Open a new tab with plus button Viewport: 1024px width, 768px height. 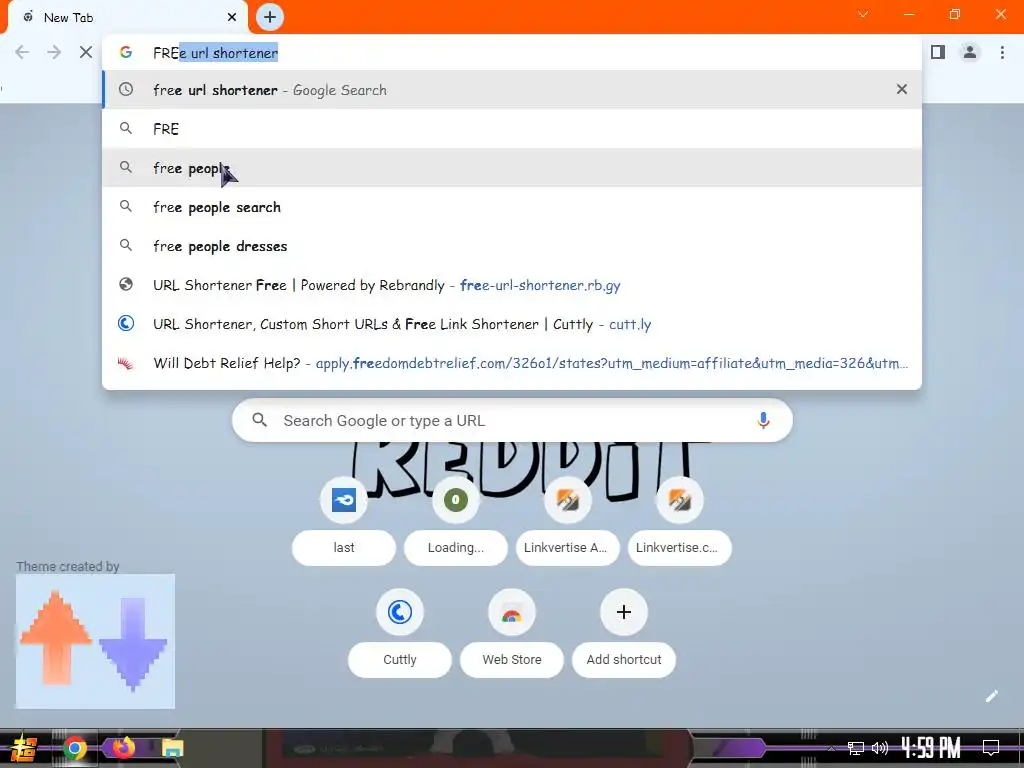tap(270, 17)
